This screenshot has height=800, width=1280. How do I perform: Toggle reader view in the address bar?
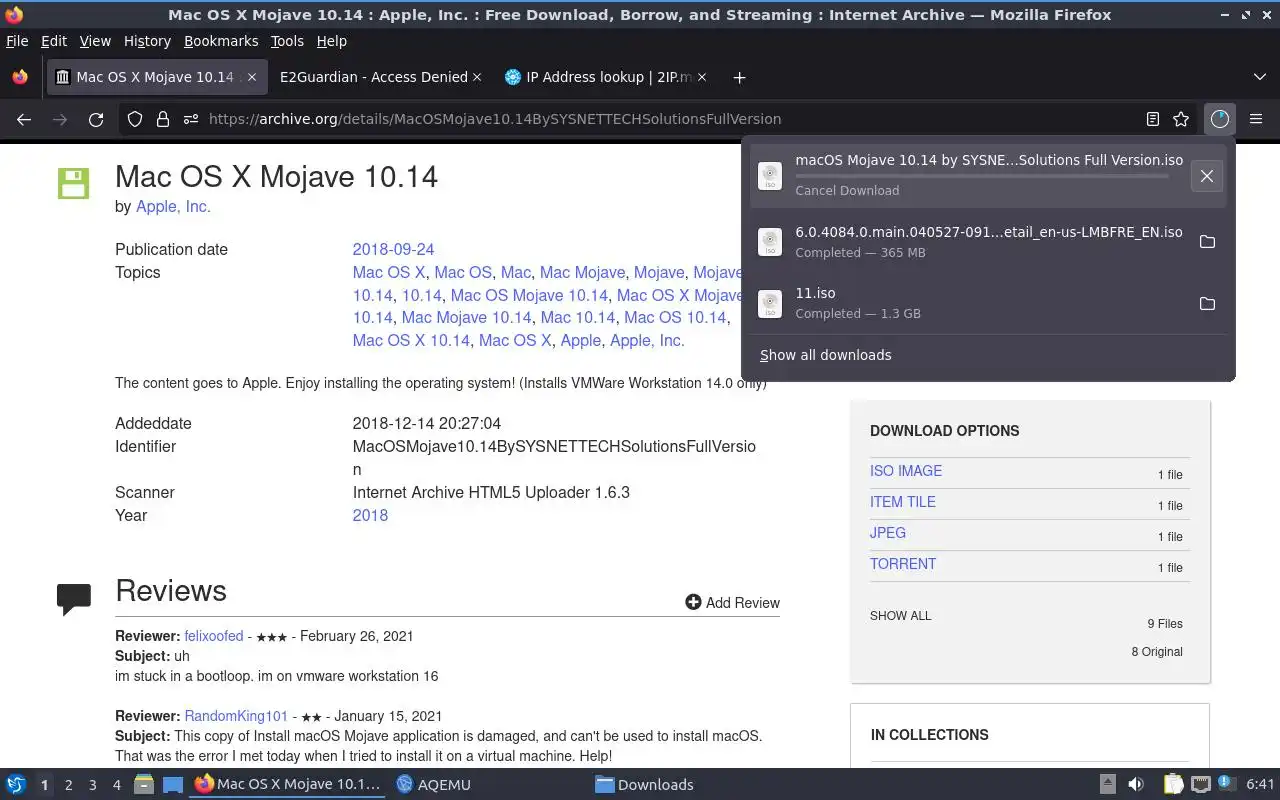[1153, 119]
